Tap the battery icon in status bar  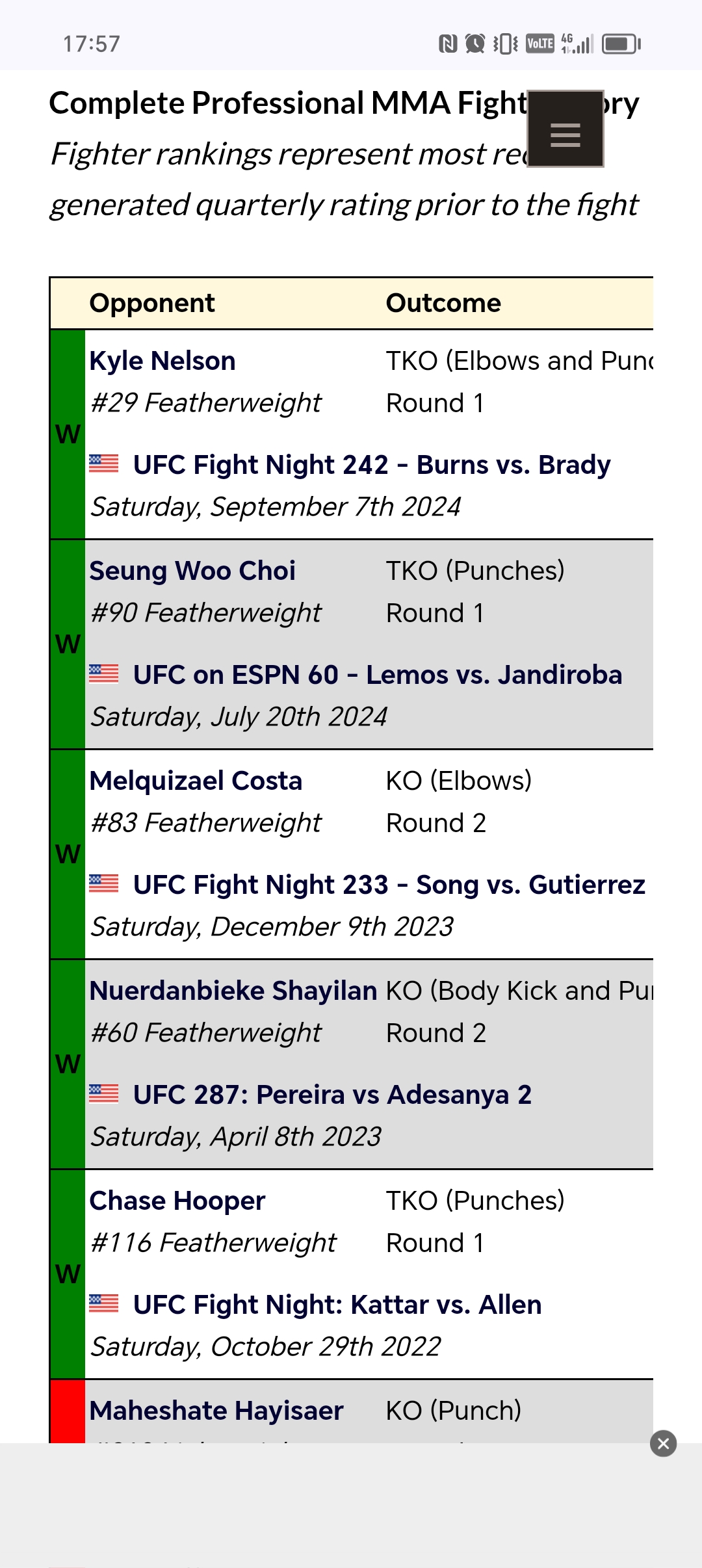tap(621, 44)
